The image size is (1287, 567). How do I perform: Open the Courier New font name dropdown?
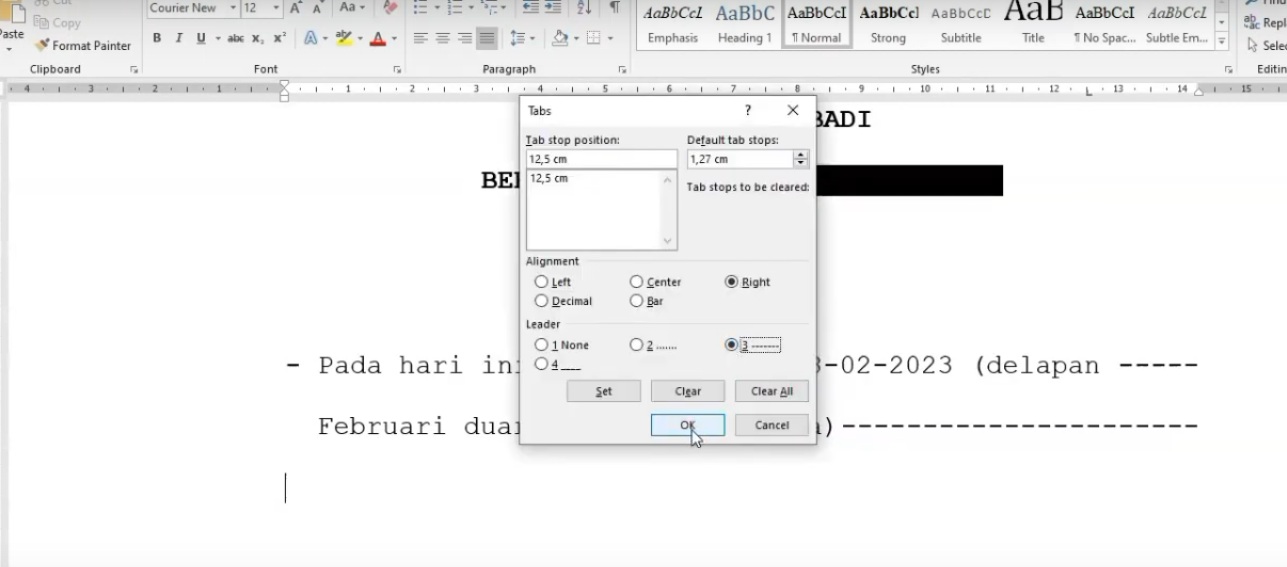point(233,8)
